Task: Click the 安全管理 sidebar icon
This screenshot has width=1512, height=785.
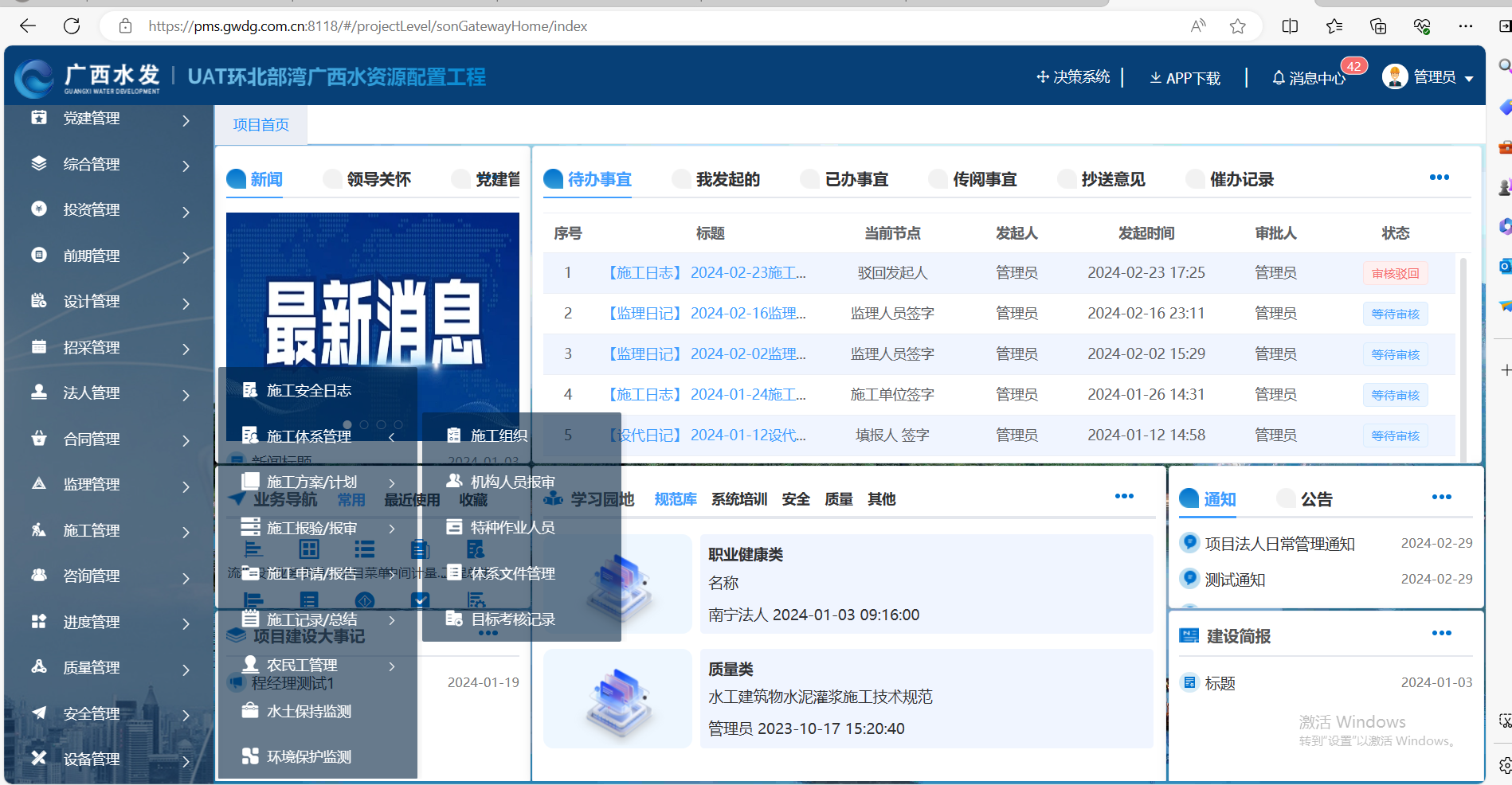Action: point(38,713)
